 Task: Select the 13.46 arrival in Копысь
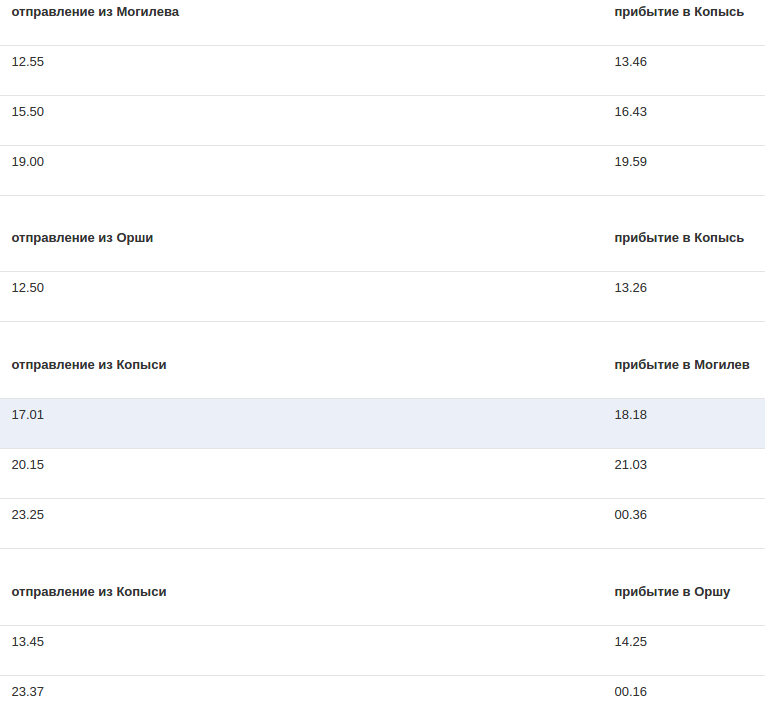(630, 62)
